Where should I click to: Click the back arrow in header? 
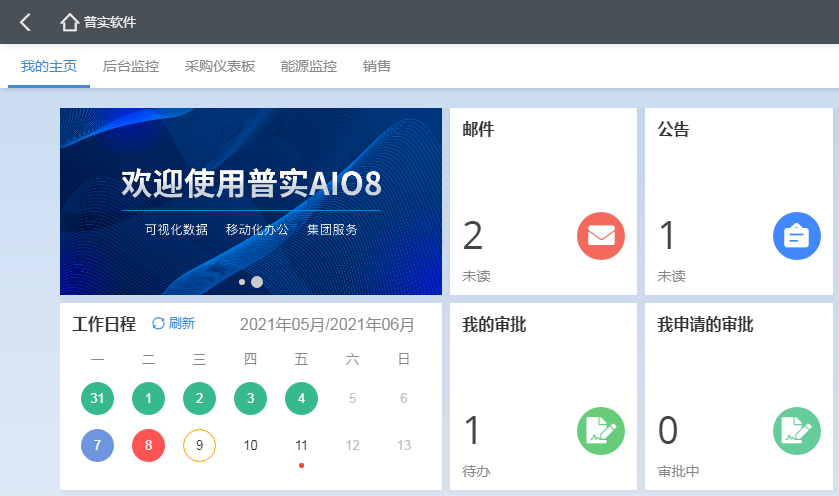tap(25, 22)
